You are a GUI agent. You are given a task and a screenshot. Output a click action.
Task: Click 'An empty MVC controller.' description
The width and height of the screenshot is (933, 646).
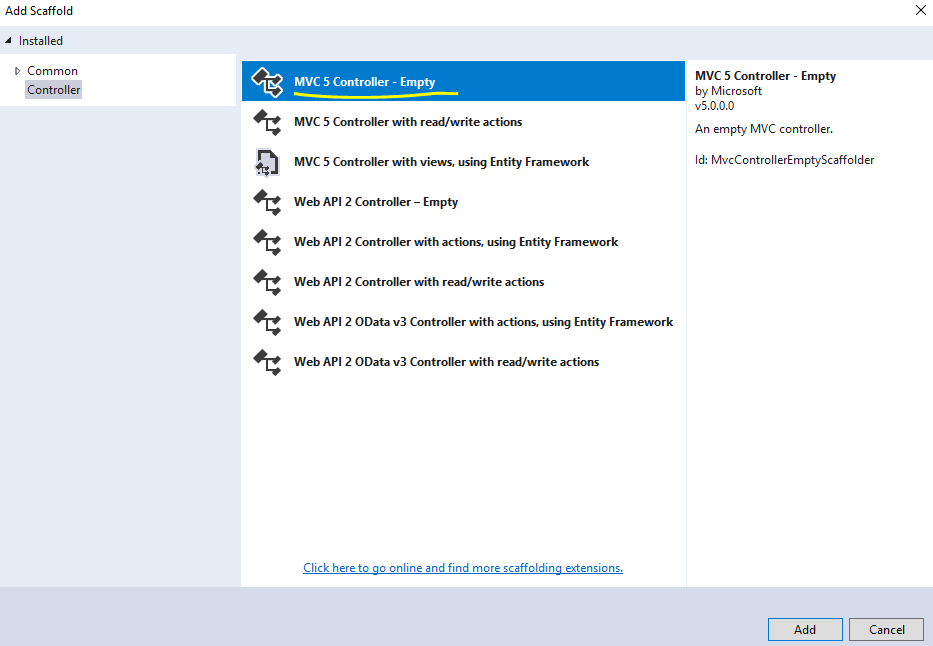pyautogui.click(x=763, y=128)
